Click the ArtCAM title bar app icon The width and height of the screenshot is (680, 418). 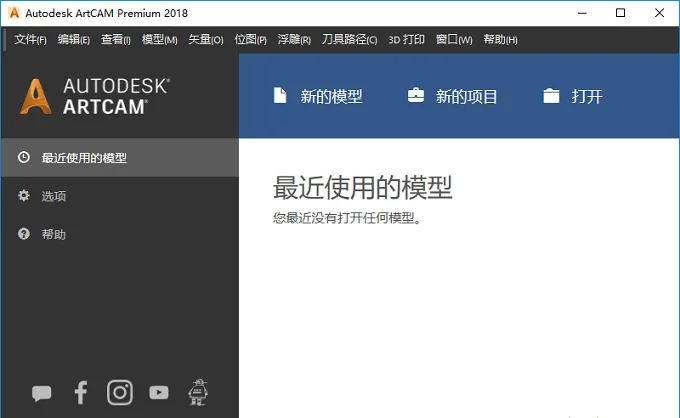point(14,13)
